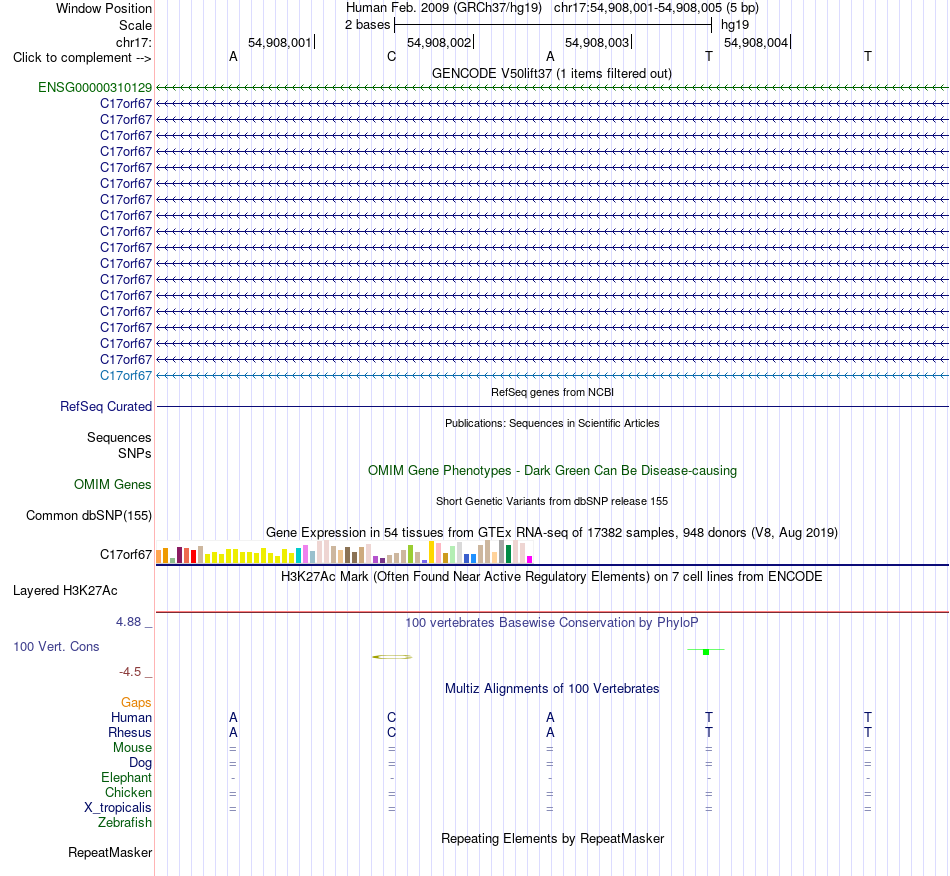Click the chr17:54,908,001-54,908,005 position text

[x=656, y=8]
